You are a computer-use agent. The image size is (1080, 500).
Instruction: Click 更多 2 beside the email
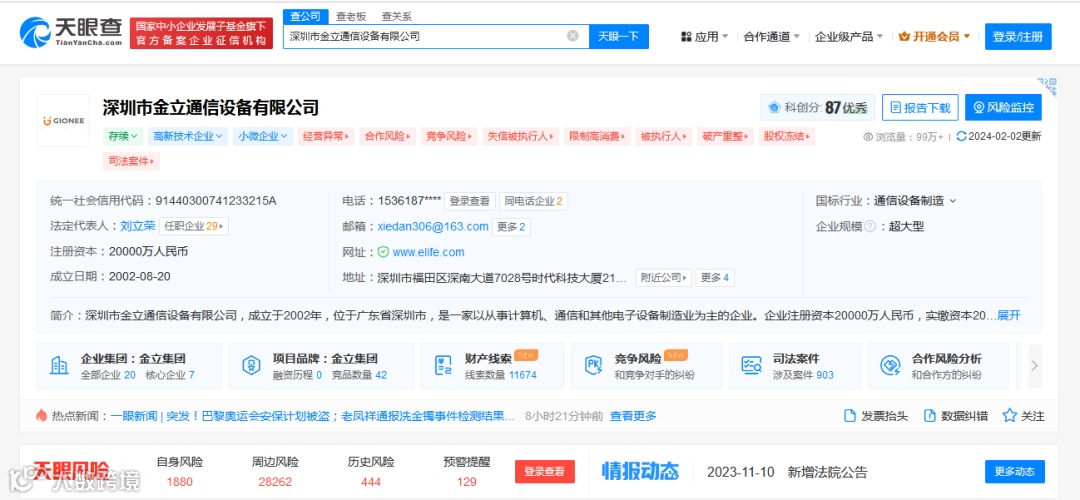point(512,227)
